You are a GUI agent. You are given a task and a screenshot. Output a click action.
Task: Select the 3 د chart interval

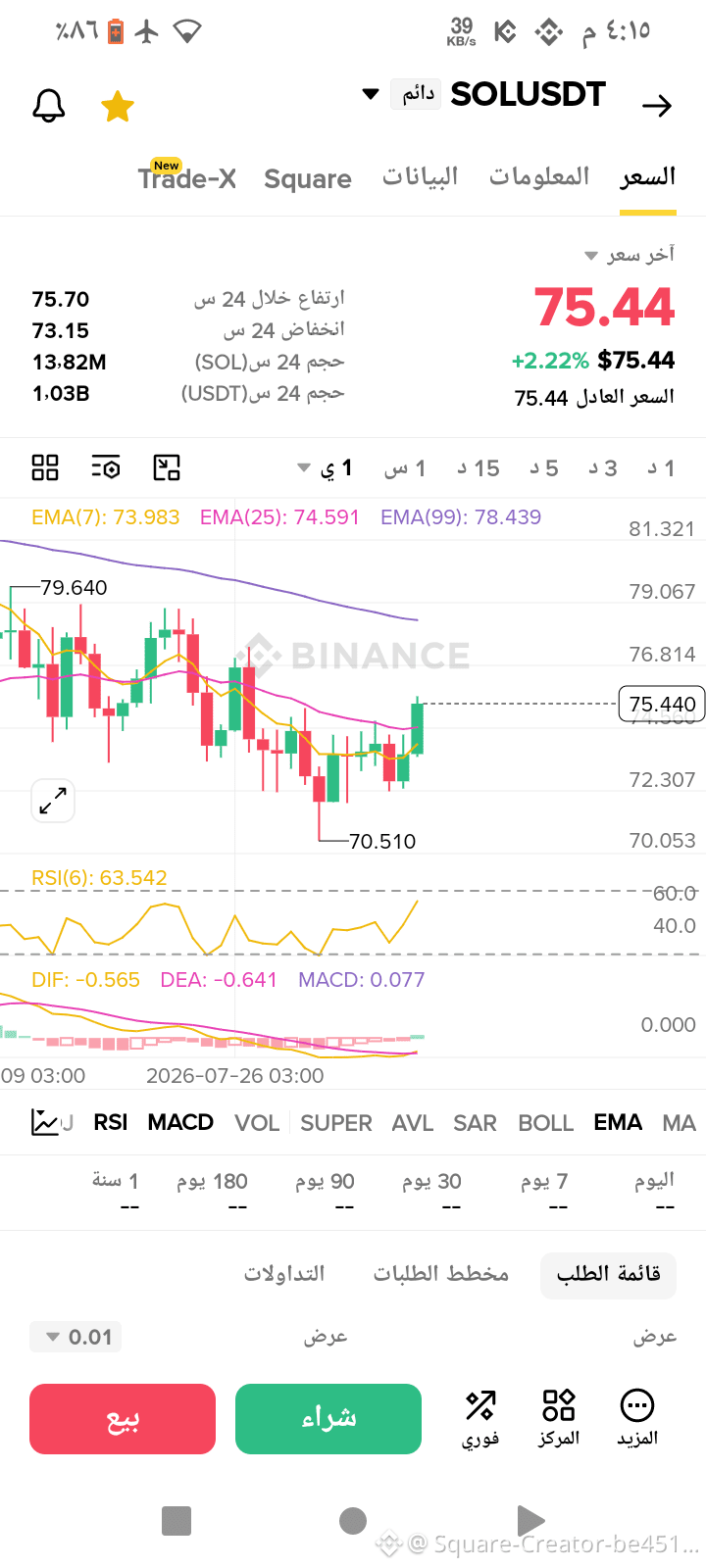click(603, 468)
